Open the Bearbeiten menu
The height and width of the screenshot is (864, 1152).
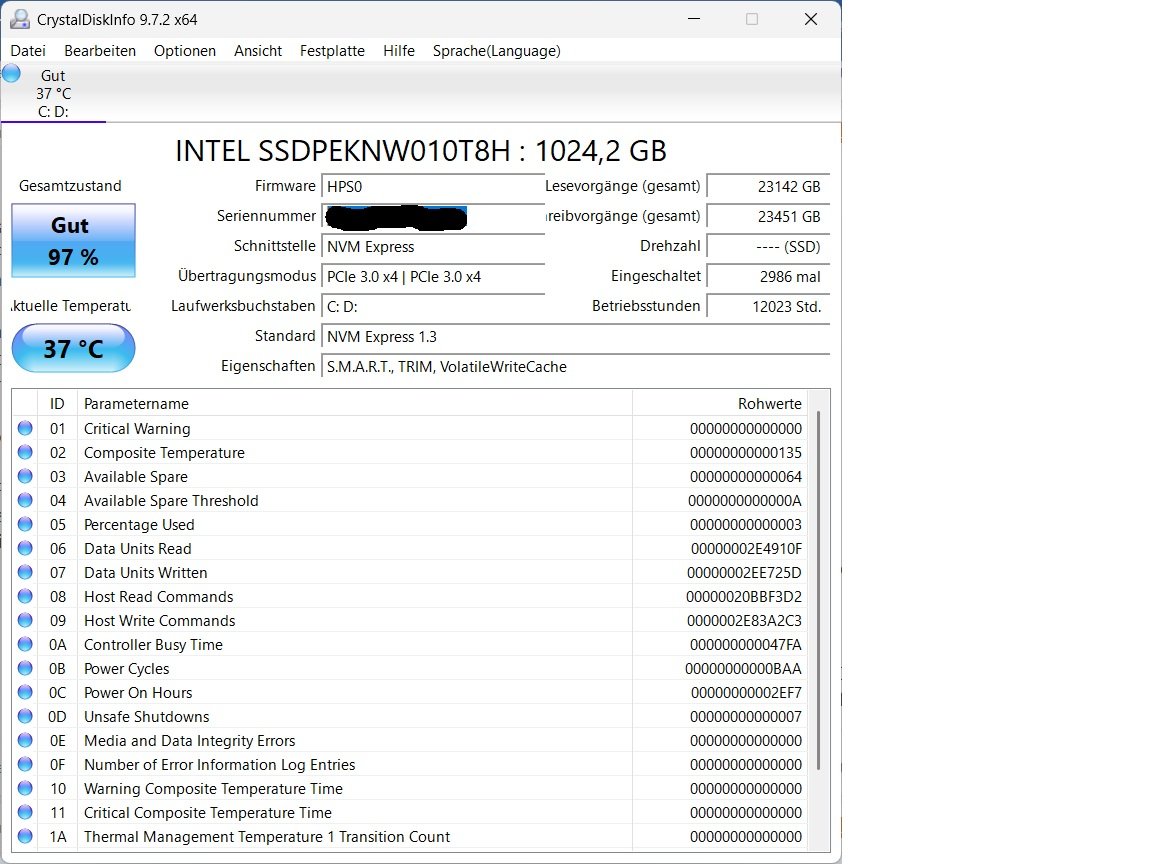[x=100, y=51]
